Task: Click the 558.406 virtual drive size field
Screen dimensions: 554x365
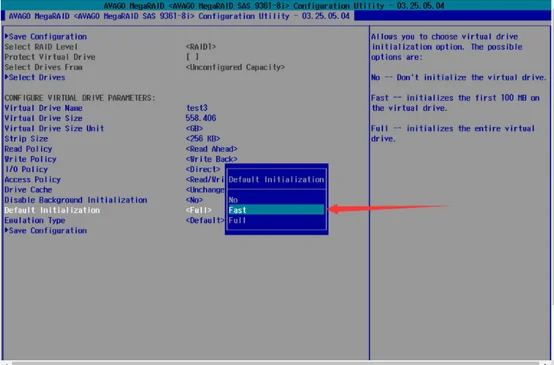Action: 201,118
